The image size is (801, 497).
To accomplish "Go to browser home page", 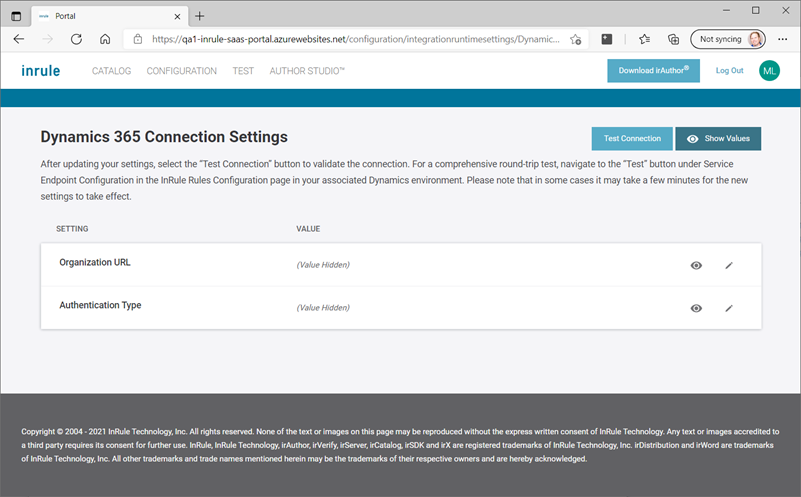I will 105,39.
